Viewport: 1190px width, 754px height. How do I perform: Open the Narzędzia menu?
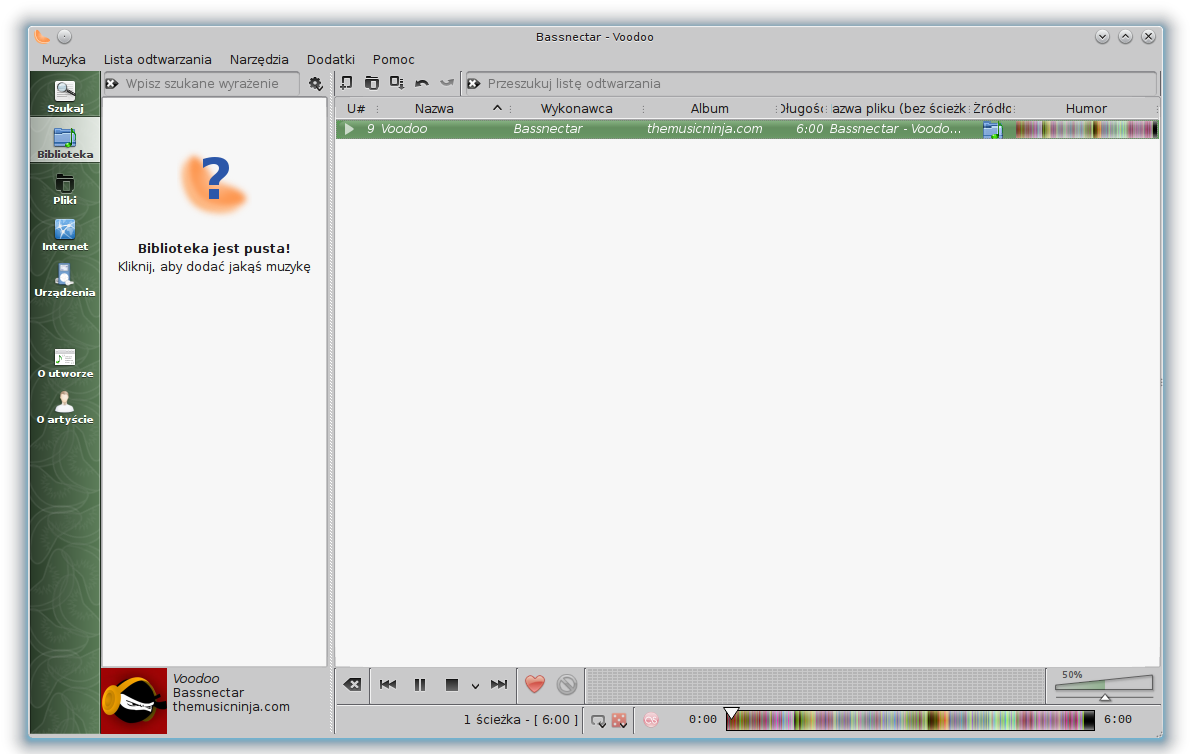(259, 59)
